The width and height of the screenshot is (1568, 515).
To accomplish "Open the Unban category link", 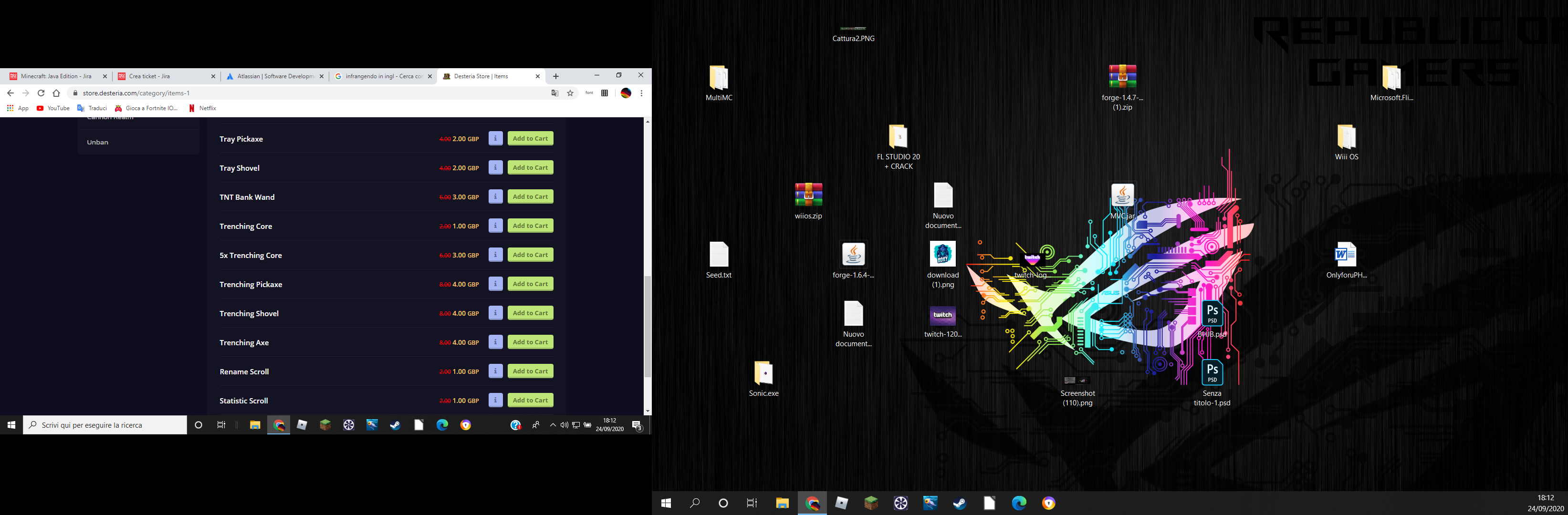I will point(97,142).
